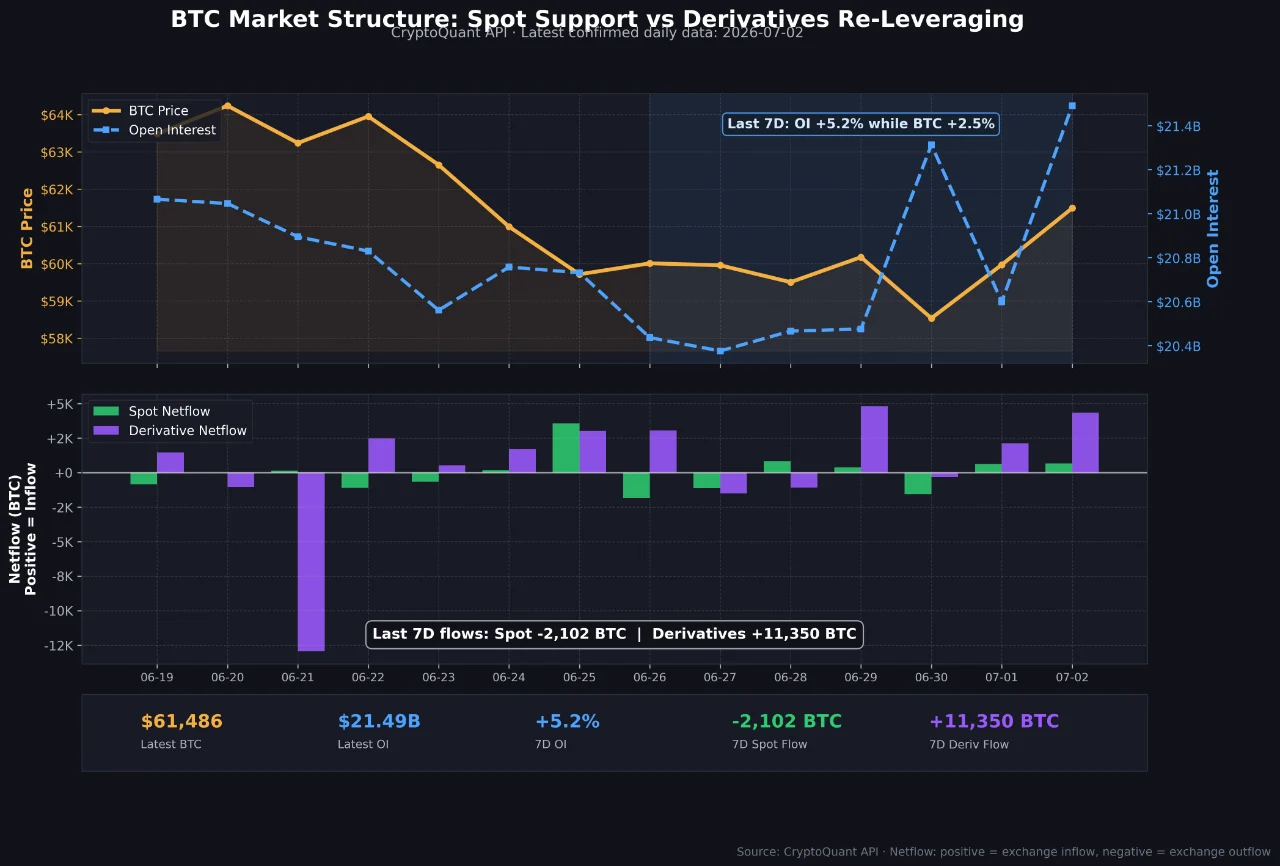Click the '7D Deriv Flow' label
The height and width of the screenshot is (866, 1280).
(x=969, y=744)
